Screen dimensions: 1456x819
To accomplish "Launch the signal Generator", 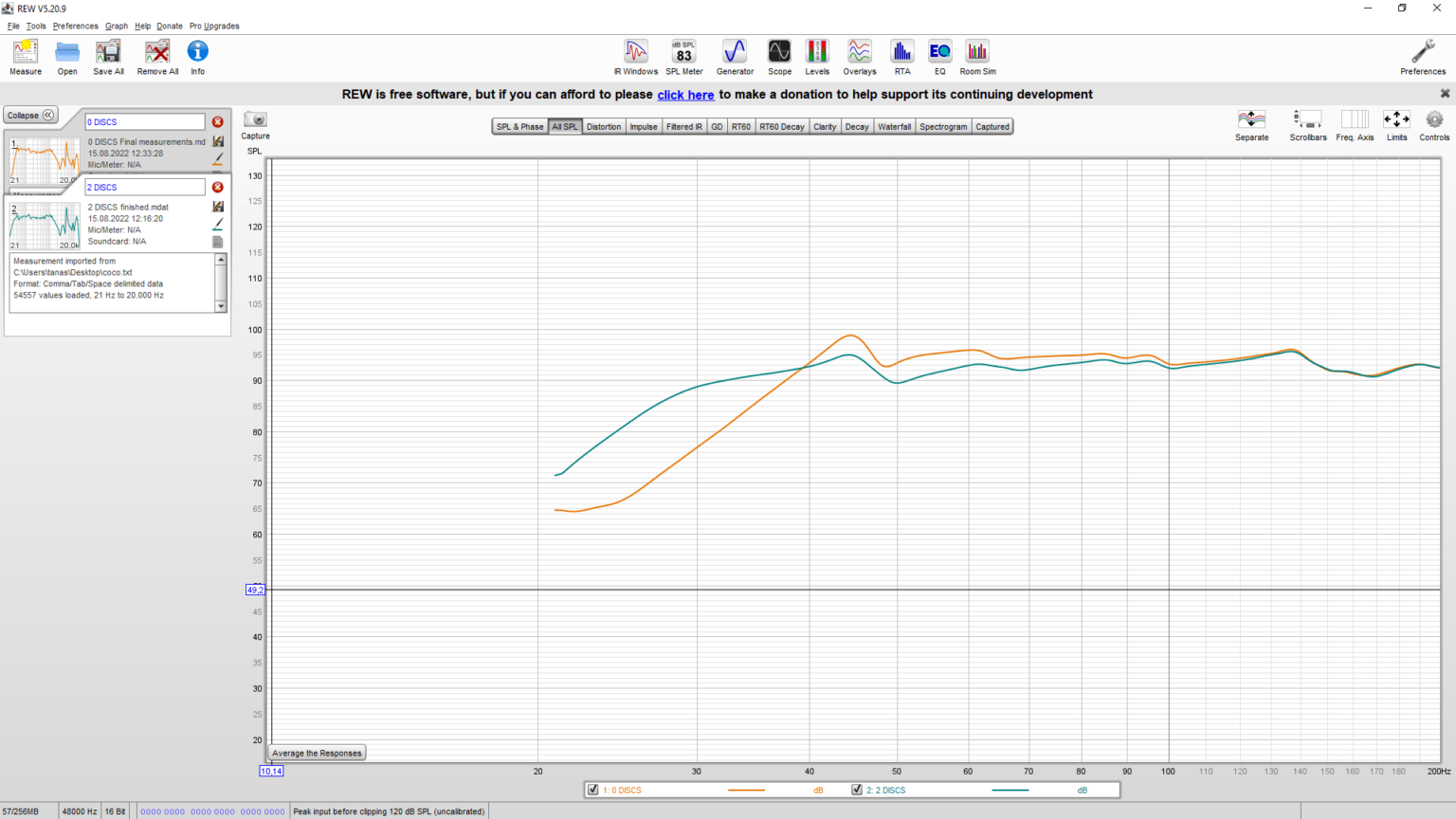I will coord(735,57).
